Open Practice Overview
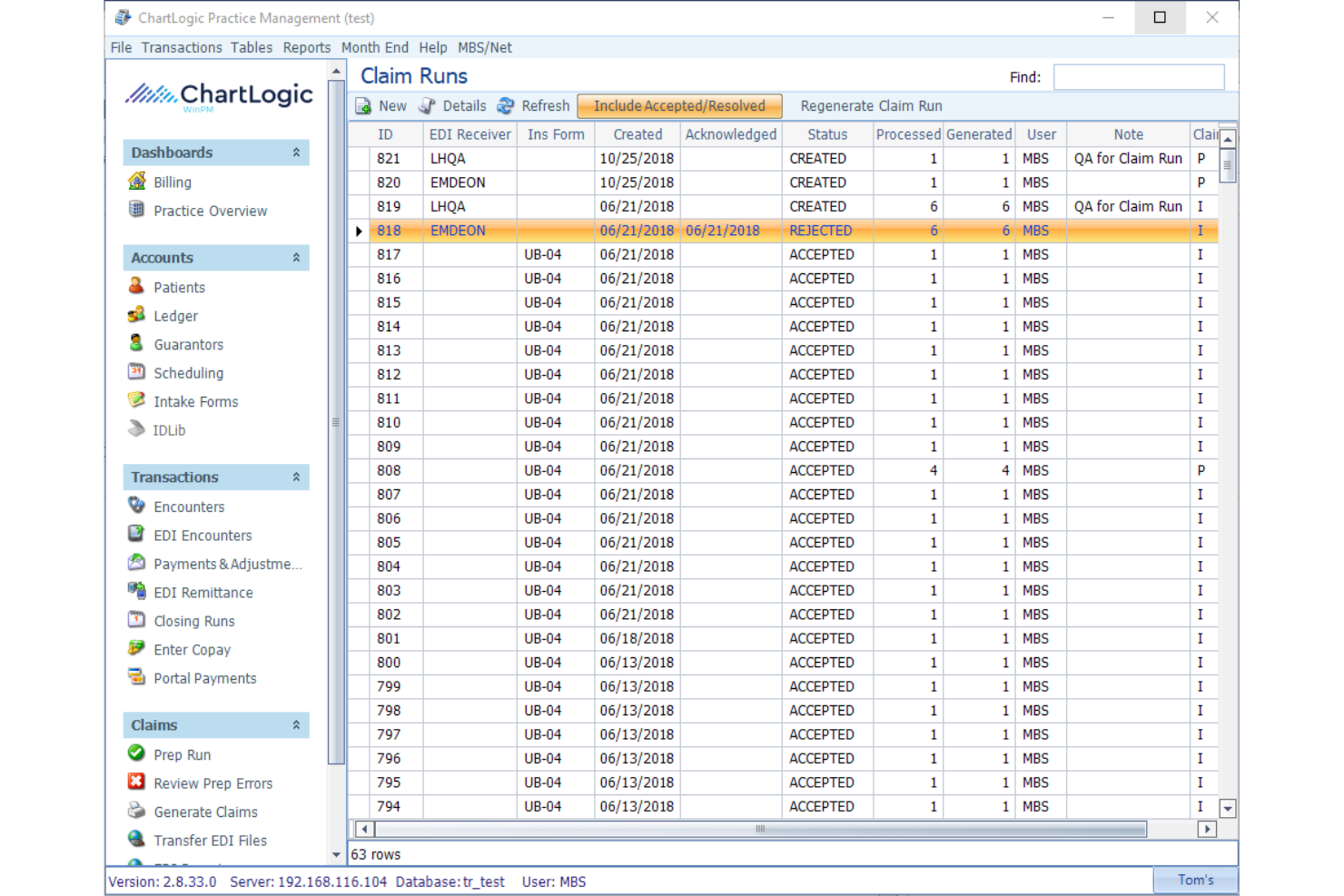Screen dimensions: 1344x896 coord(210,211)
